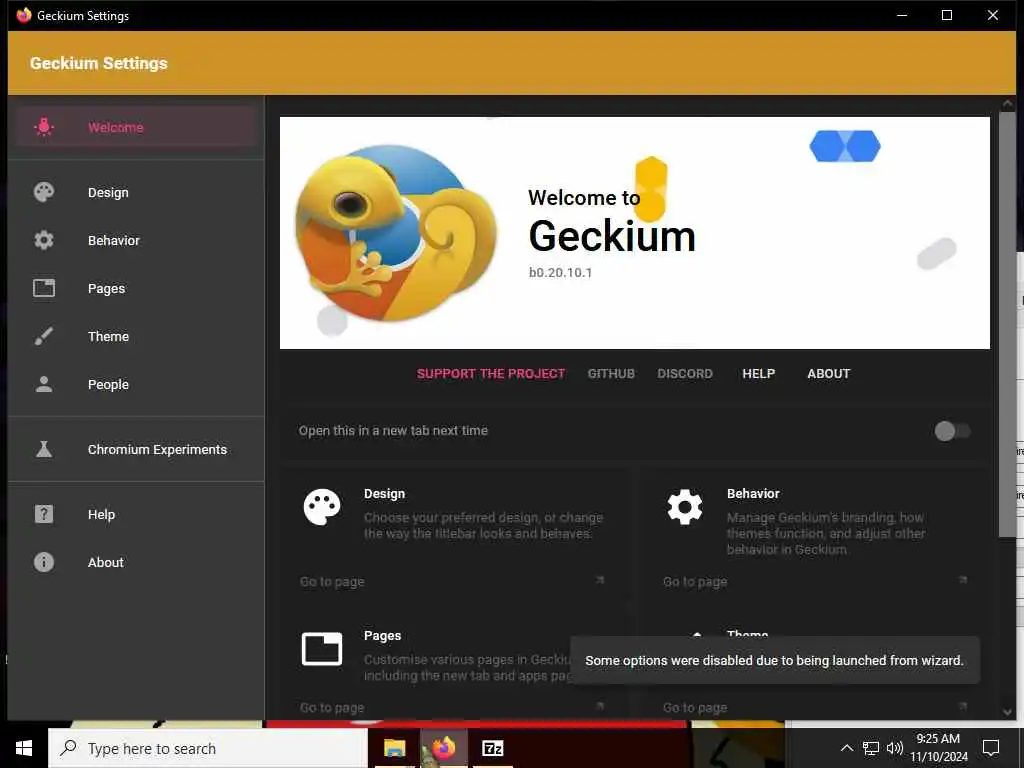The height and width of the screenshot is (768, 1024).
Task: Open the Help entry in sidebar
Action: coord(136,514)
